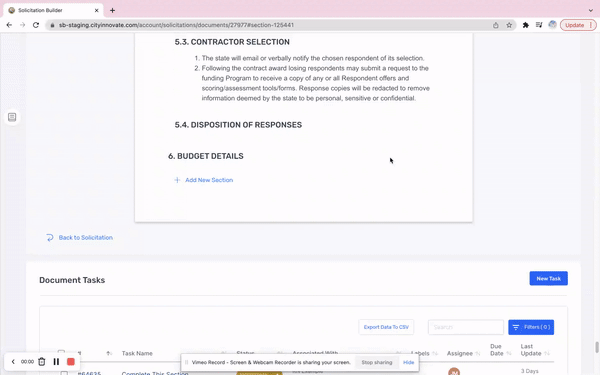Click the Task Name column header
The image size is (600, 375).
click(x=137, y=353)
